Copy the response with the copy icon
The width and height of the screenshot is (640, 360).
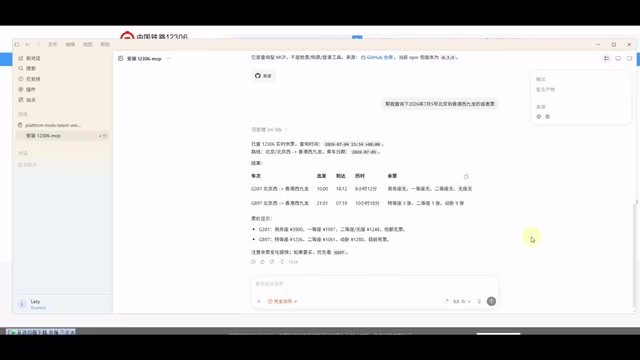click(253, 262)
